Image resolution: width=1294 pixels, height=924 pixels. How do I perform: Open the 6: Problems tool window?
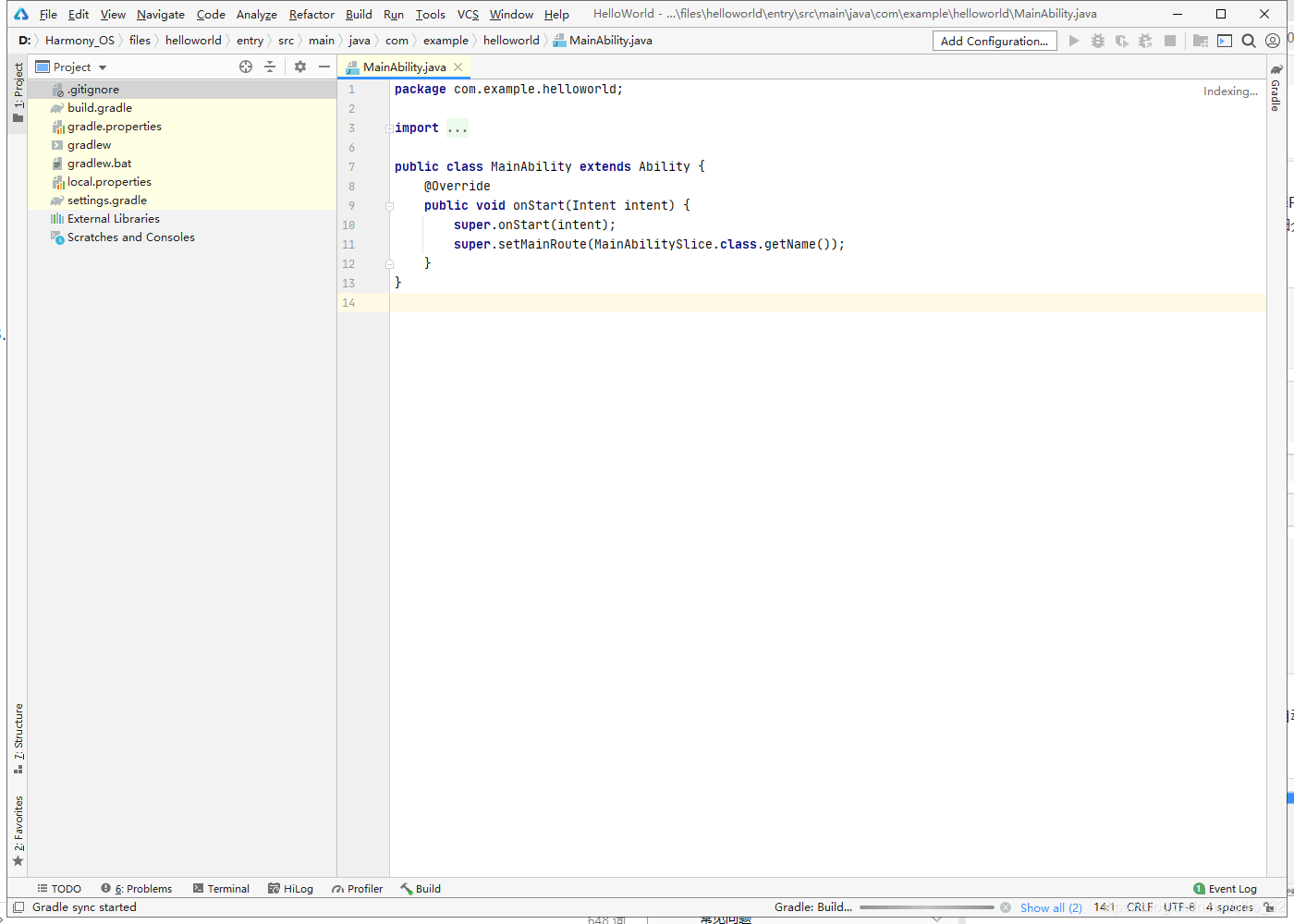tap(137, 889)
